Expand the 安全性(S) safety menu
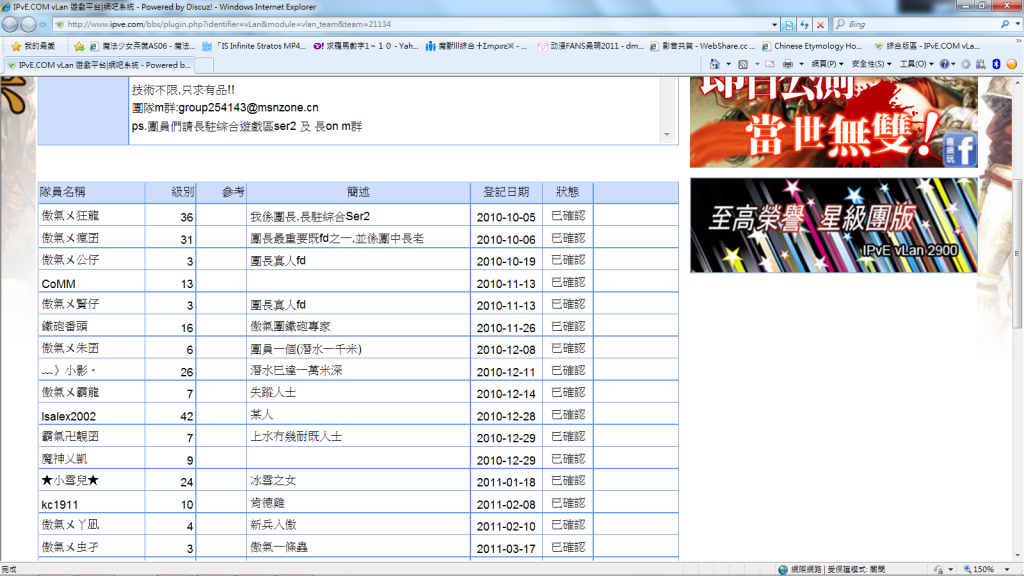 pyautogui.click(x=872, y=65)
